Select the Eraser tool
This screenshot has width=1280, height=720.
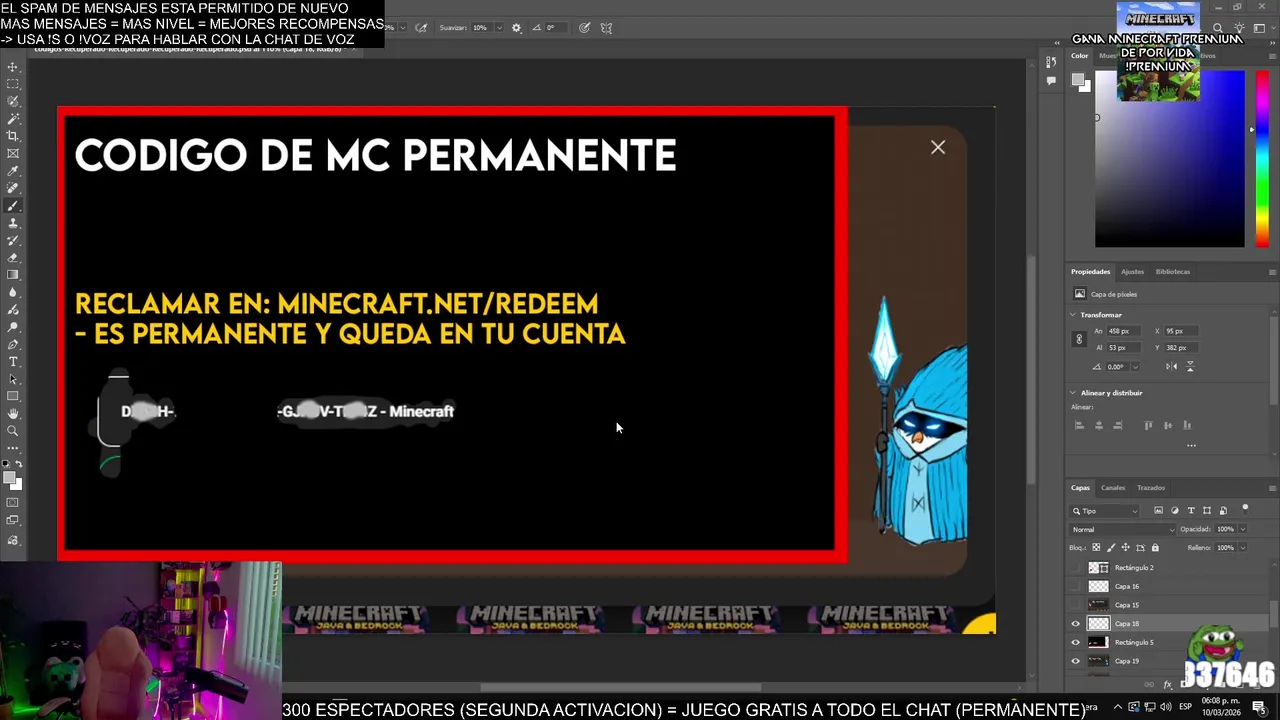pyautogui.click(x=13, y=258)
